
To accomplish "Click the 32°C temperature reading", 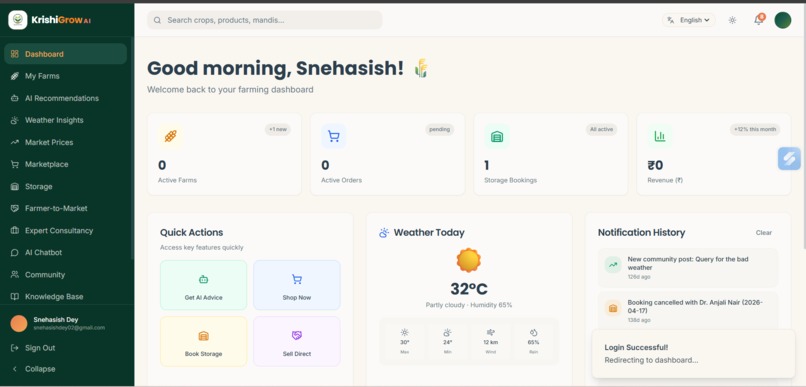I will click(469, 289).
